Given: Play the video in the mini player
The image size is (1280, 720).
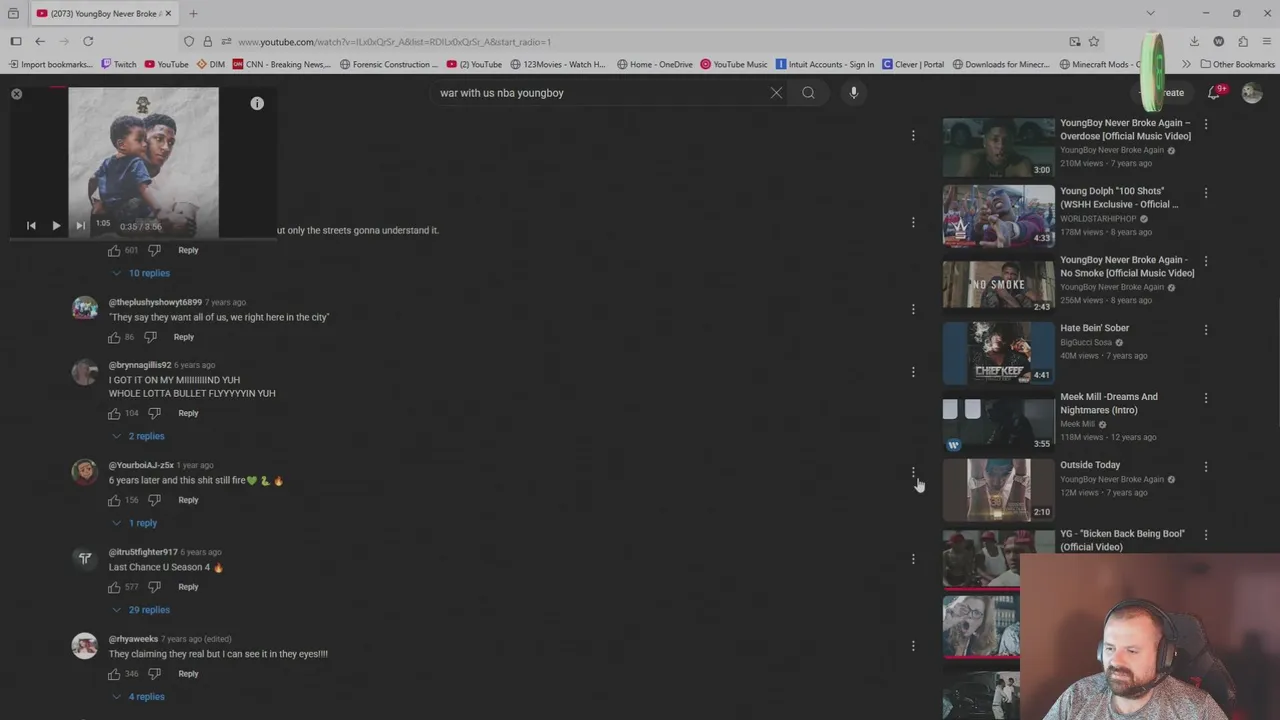Looking at the screenshot, I should (56, 226).
